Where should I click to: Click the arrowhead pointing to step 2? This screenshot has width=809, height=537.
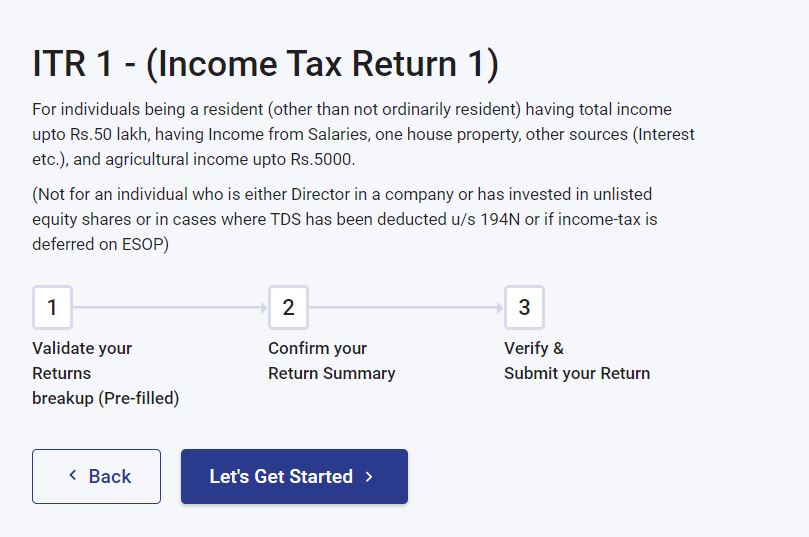coord(264,308)
